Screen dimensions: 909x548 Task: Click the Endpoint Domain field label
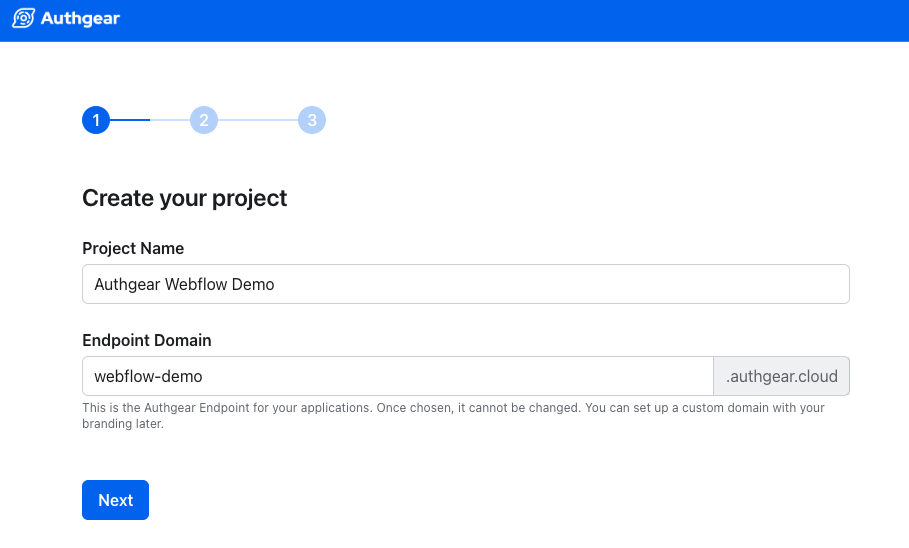click(147, 340)
